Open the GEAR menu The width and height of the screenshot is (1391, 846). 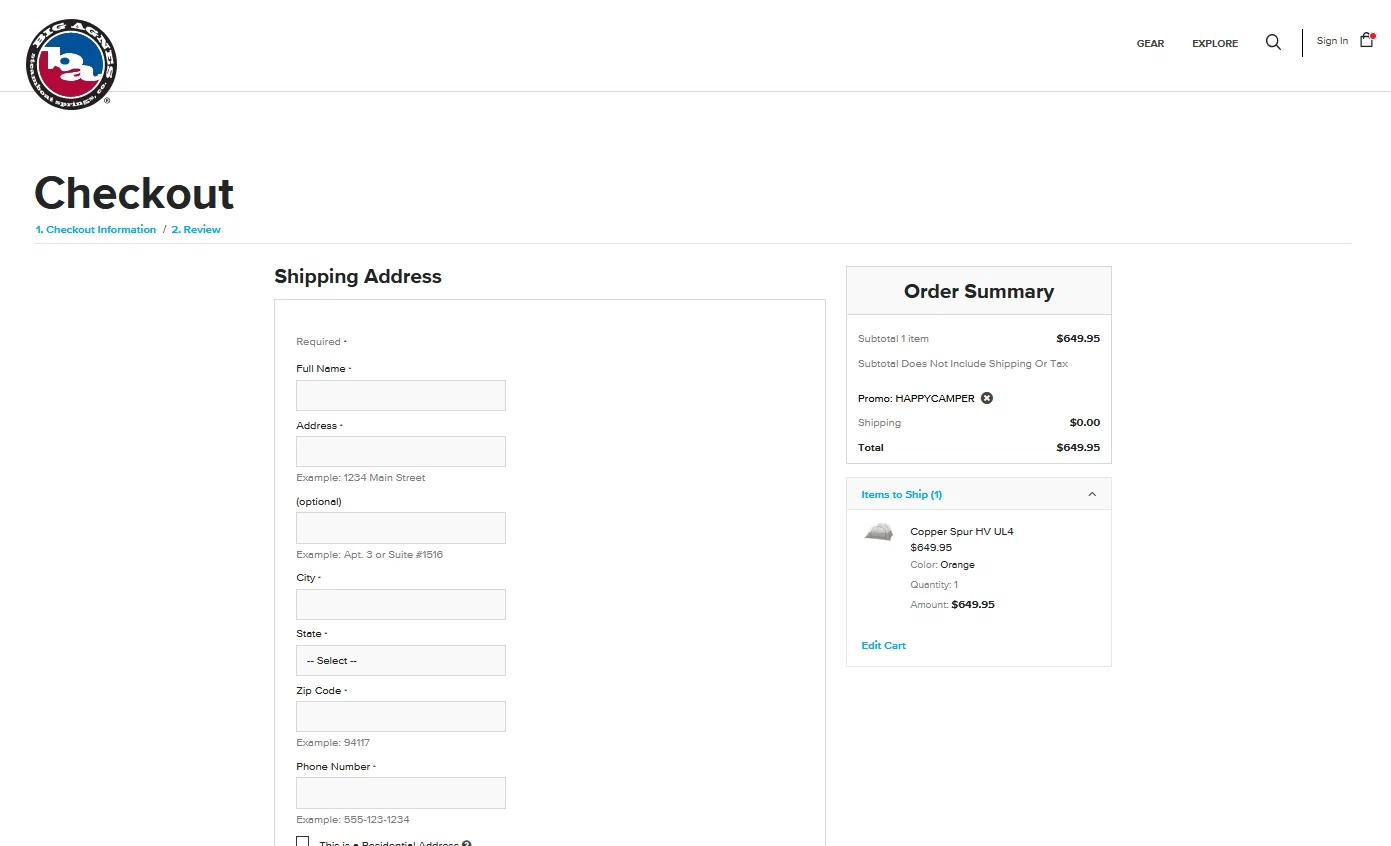tap(1150, 44)
